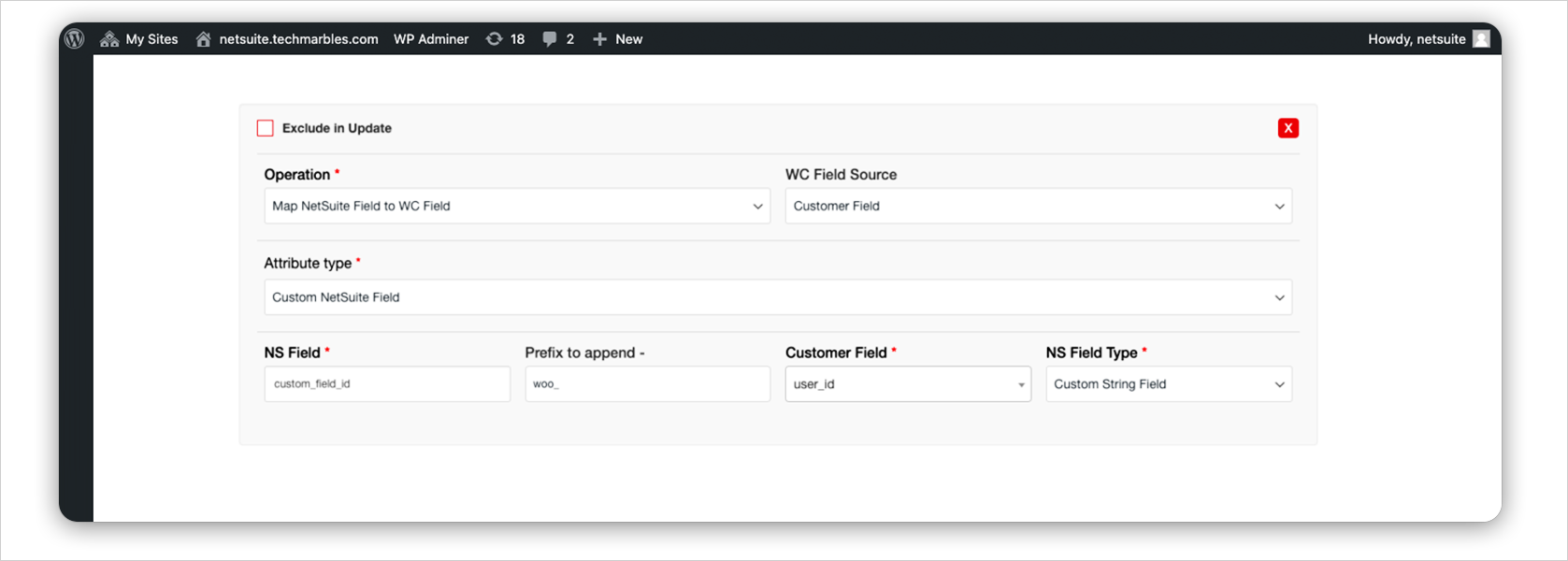Viewport: 1568px width, 561px height.
Task: Click the comments bubble icon
Action: pos(550,38)
